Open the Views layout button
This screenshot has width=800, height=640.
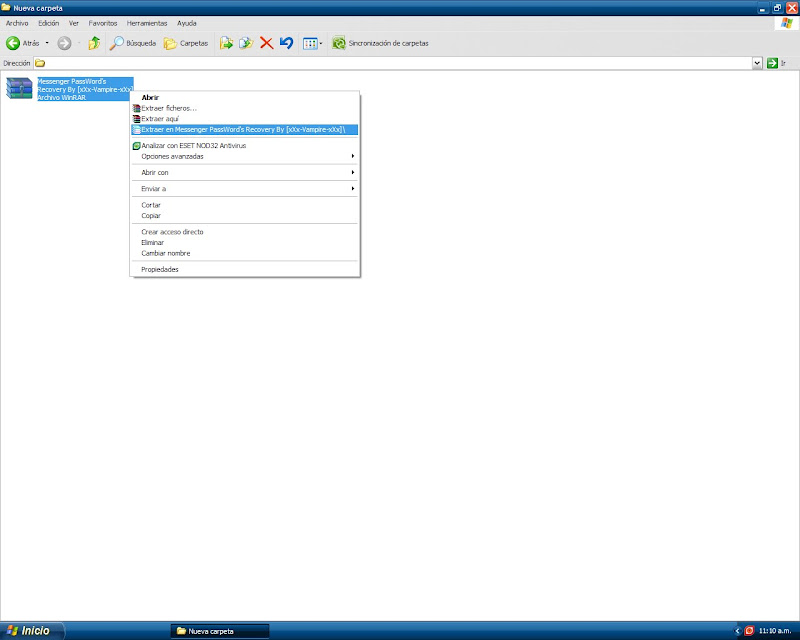pyautogui.click(x=310, y=43)
